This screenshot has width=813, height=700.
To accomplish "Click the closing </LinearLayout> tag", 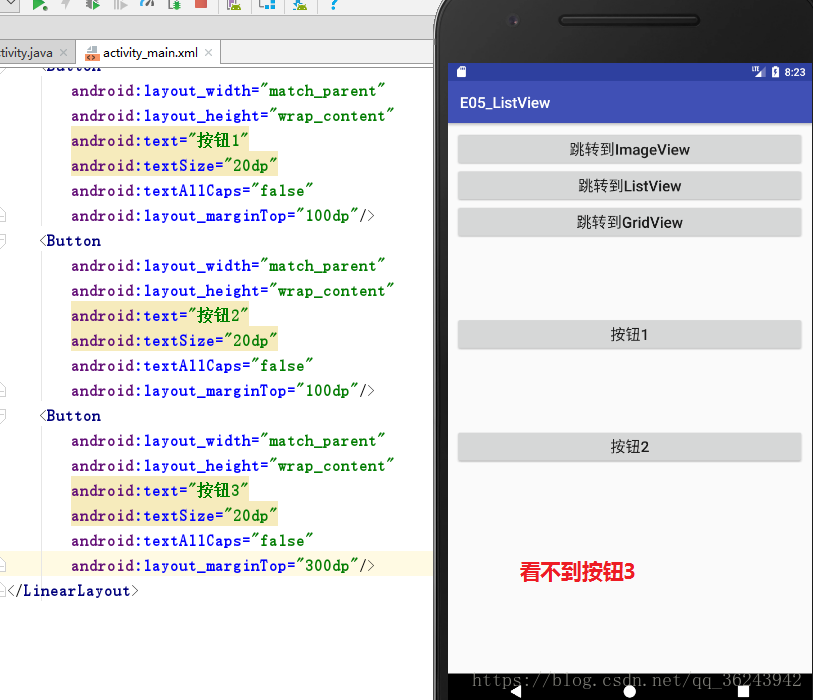I will click(x=73, y=591).
